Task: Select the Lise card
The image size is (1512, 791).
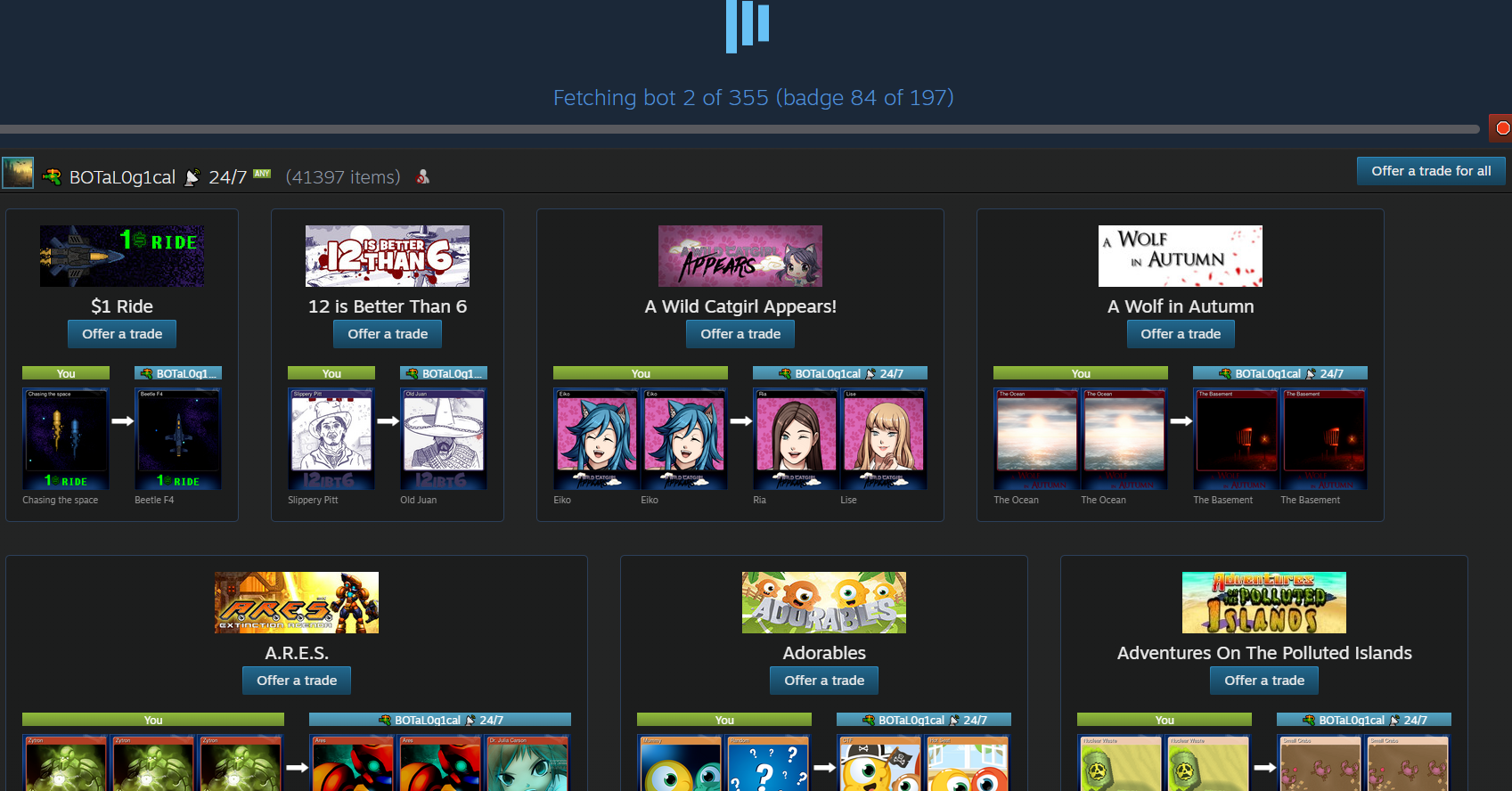Action: click(x=884, y=438)
